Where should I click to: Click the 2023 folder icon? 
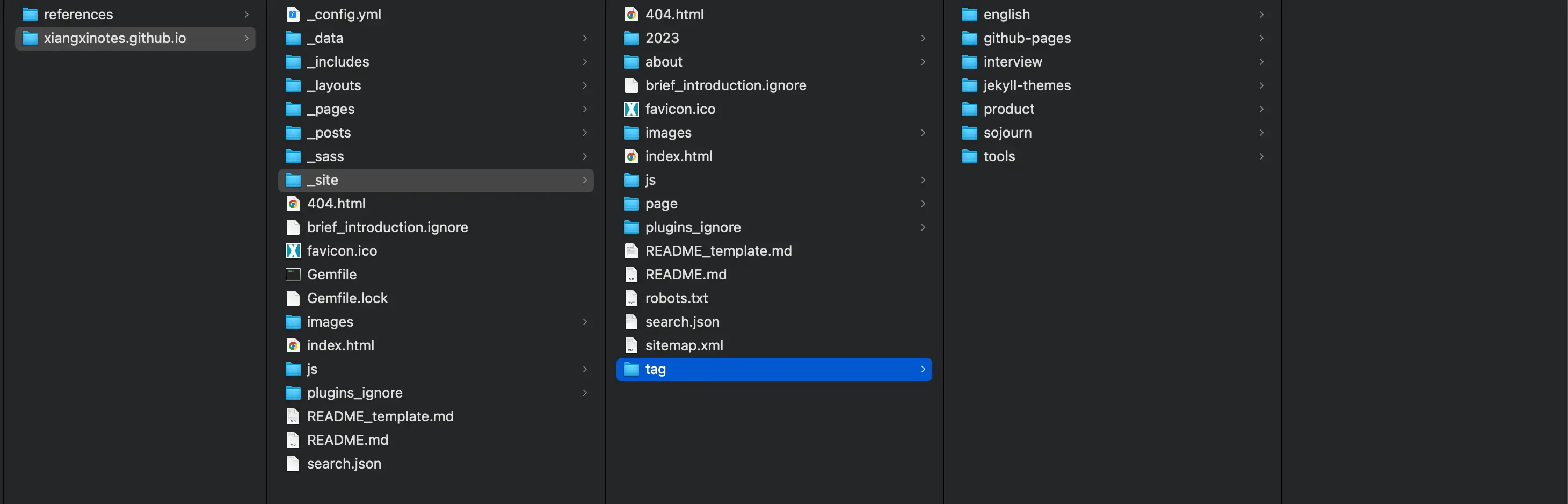click(631, 38)
